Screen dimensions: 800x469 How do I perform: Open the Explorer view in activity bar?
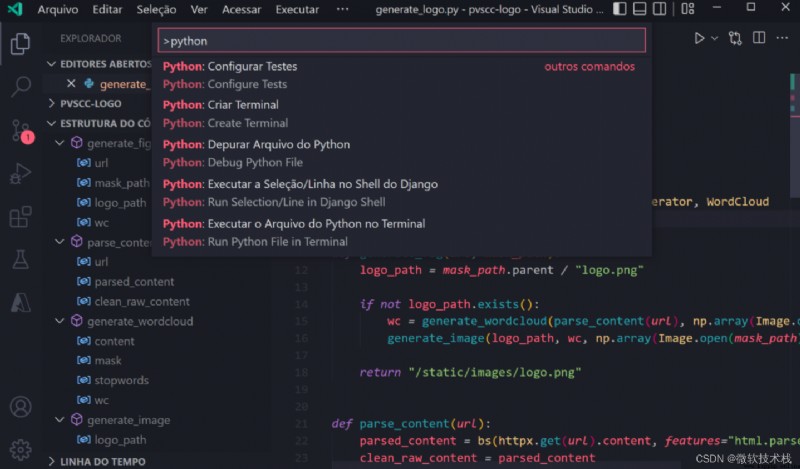pos(20,43)
